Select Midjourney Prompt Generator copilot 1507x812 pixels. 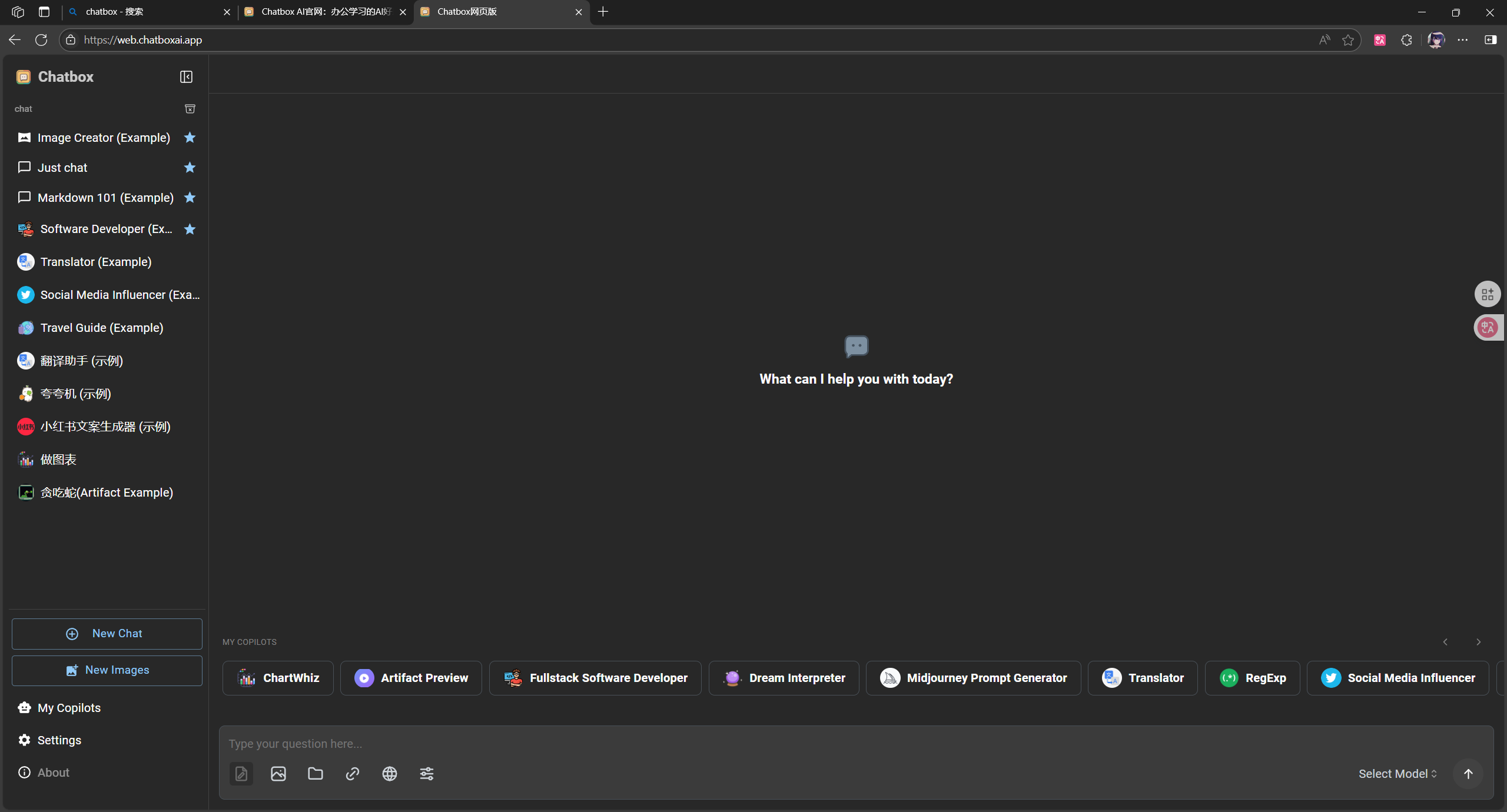point(974,678)
